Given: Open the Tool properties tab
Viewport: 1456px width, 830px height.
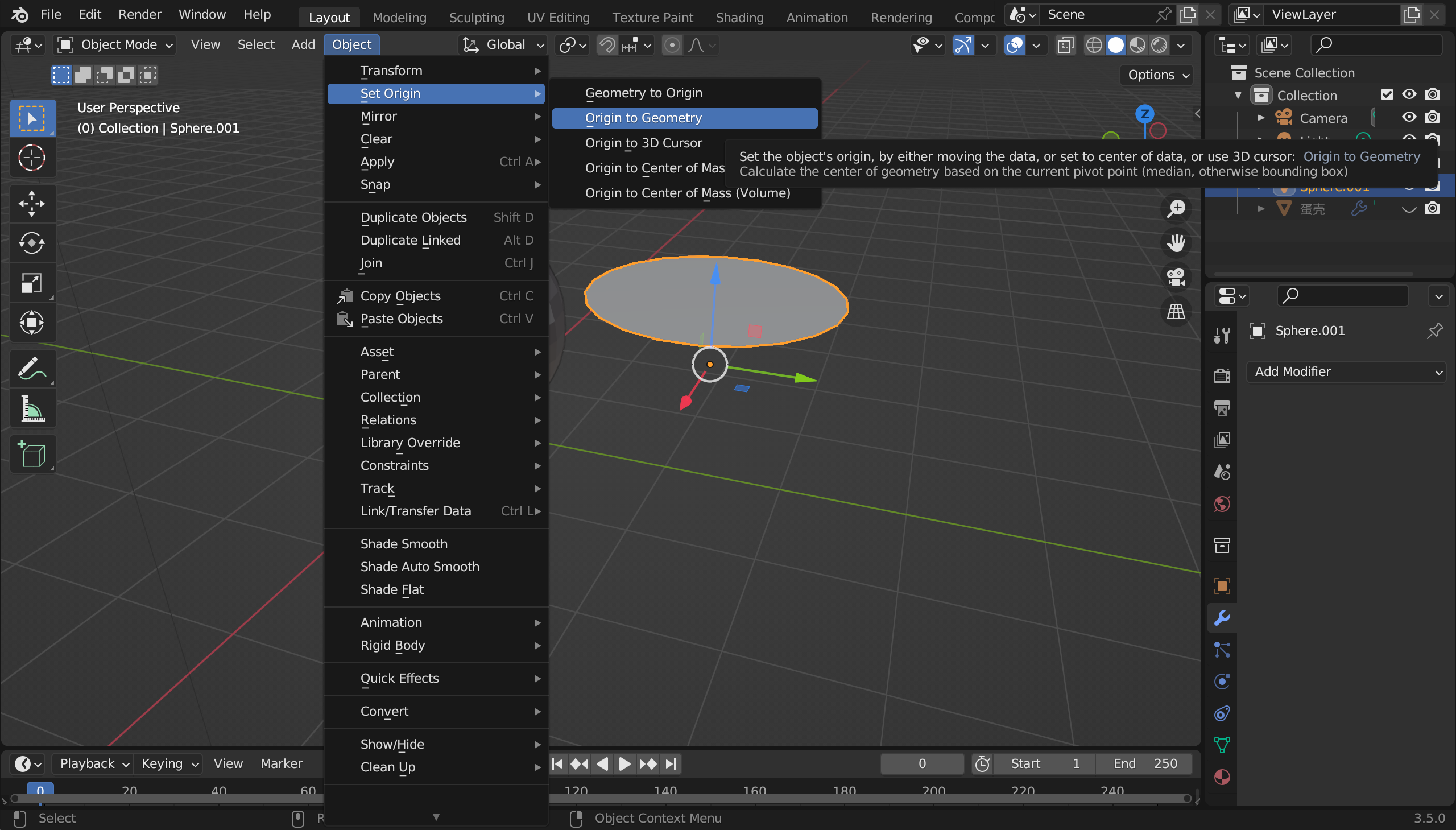Looking at the screenshot, I should [x=1222, y=335].
